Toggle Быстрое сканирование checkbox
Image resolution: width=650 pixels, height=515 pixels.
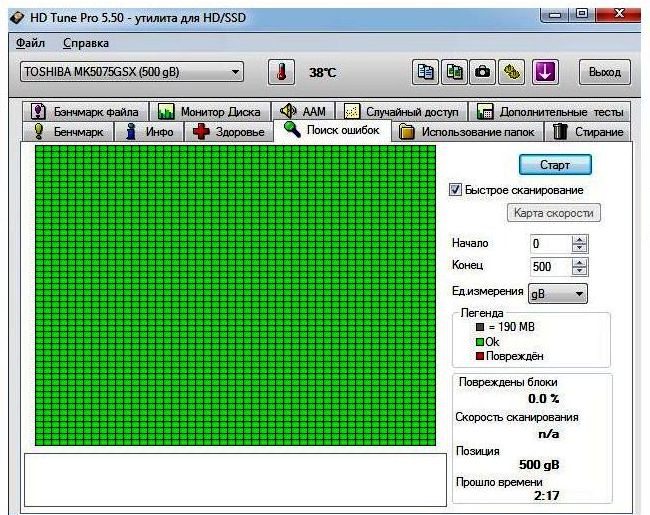pos(455,190)
